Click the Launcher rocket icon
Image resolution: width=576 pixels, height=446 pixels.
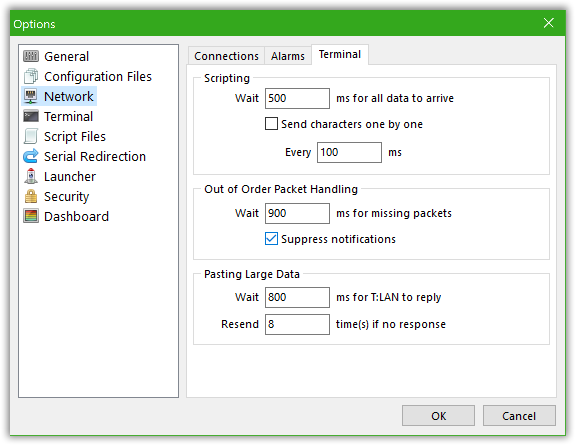[31, 176]
